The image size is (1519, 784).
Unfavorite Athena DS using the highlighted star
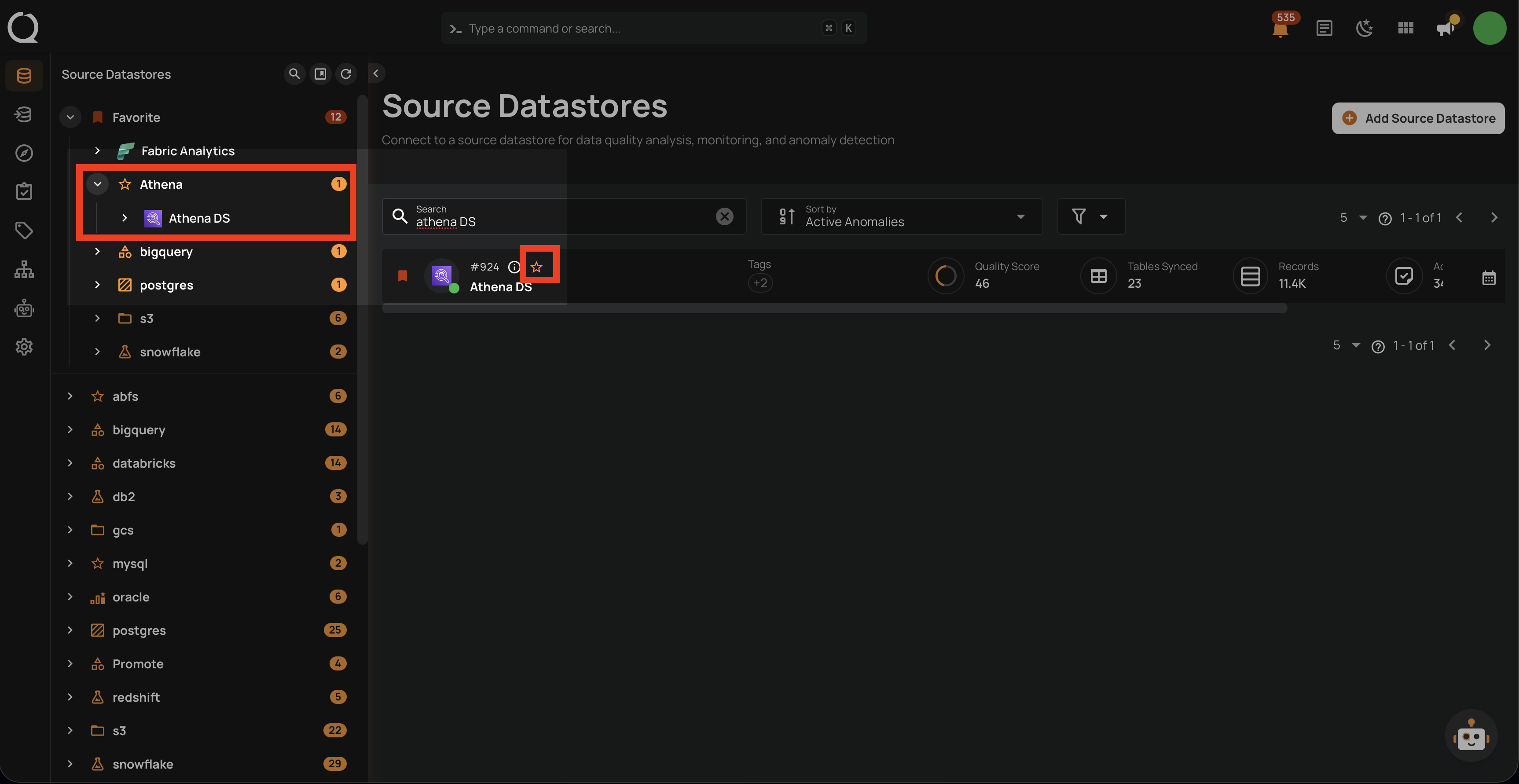[536, 267]
